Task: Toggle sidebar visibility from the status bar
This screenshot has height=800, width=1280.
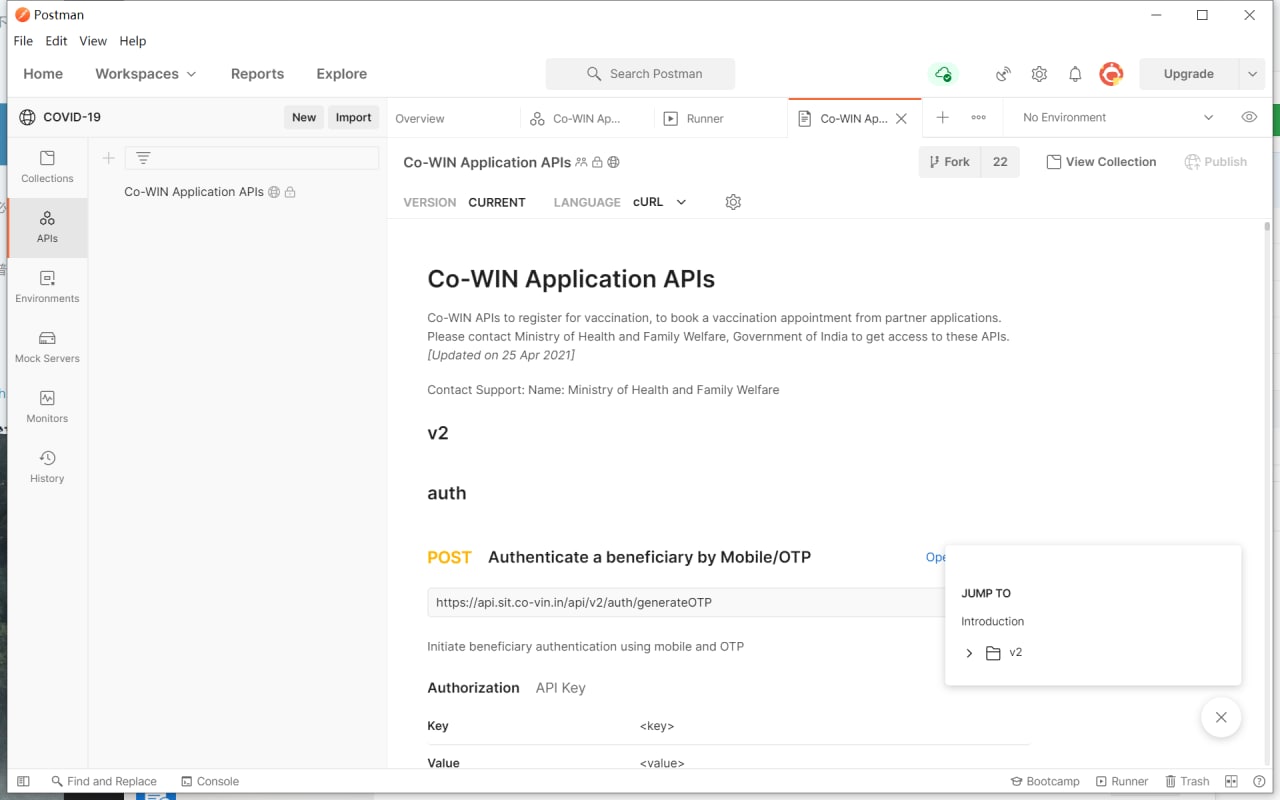Action: tap(24, 782)
